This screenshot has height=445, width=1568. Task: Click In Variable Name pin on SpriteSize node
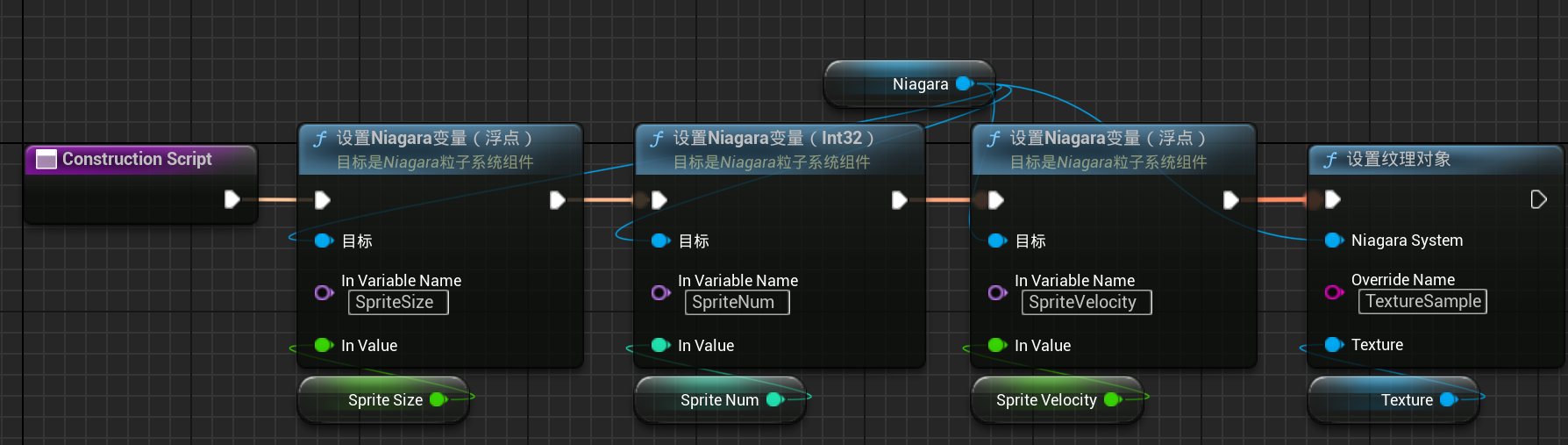tap(324, 292)
